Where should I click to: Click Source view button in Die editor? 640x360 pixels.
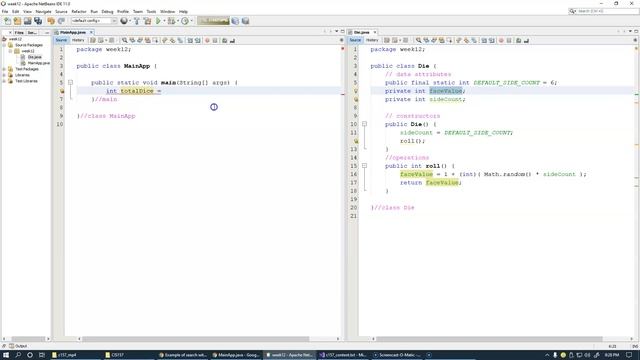[x=355, y=40]
